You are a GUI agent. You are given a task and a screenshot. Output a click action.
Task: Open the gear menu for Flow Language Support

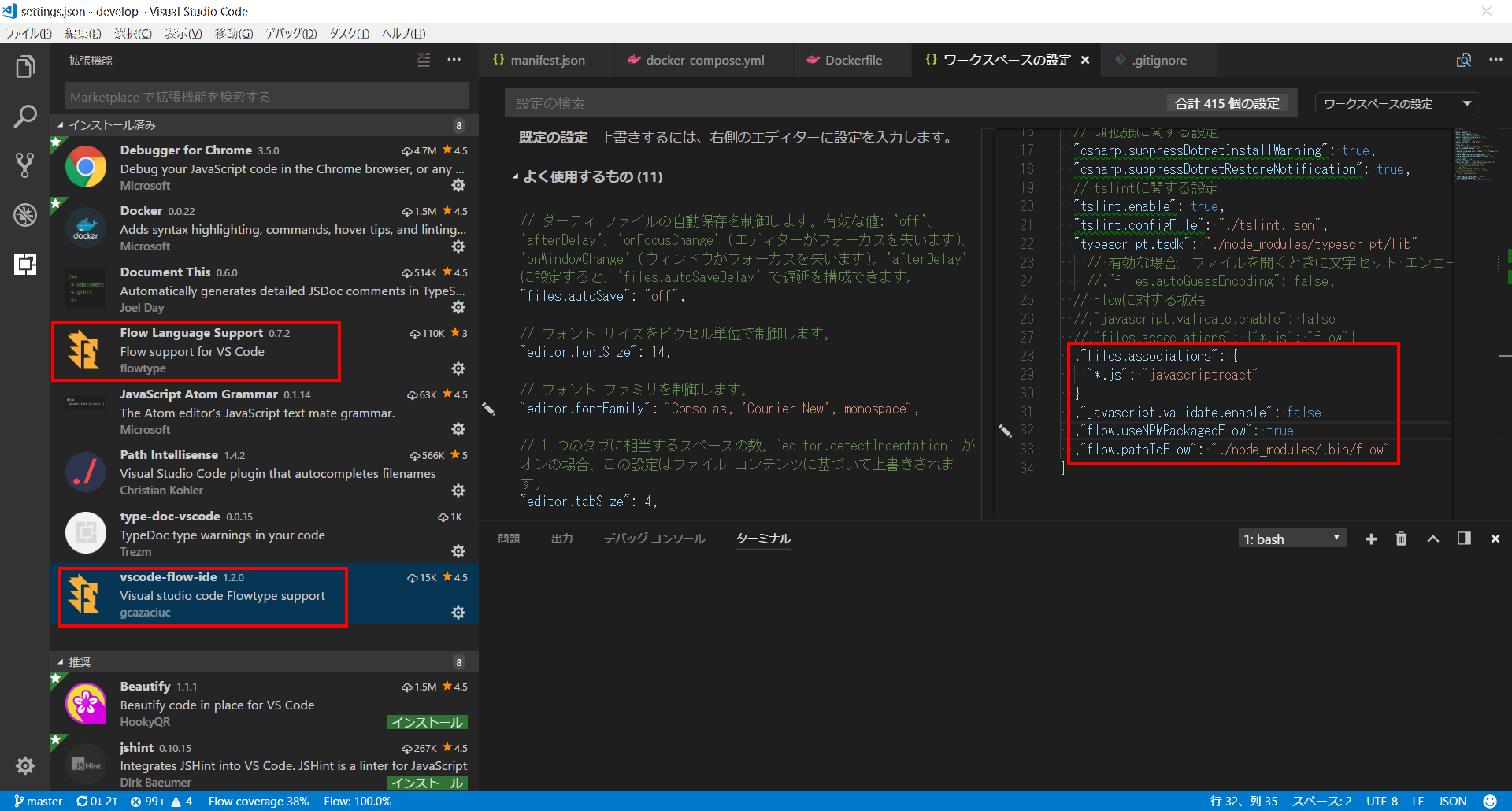(x=458, y=368)
